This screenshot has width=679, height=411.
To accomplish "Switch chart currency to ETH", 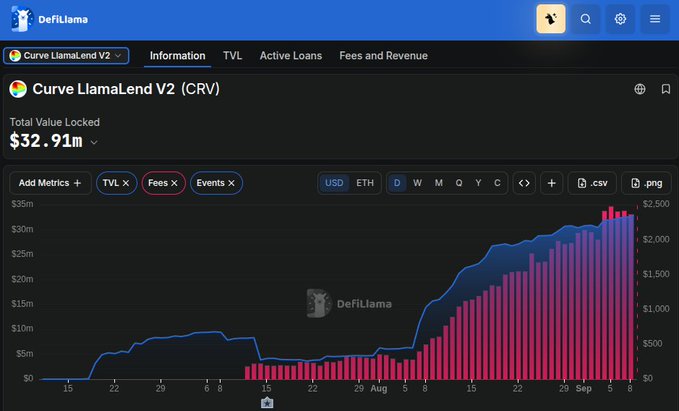I will pyautogui.click(x=365, y=183).
